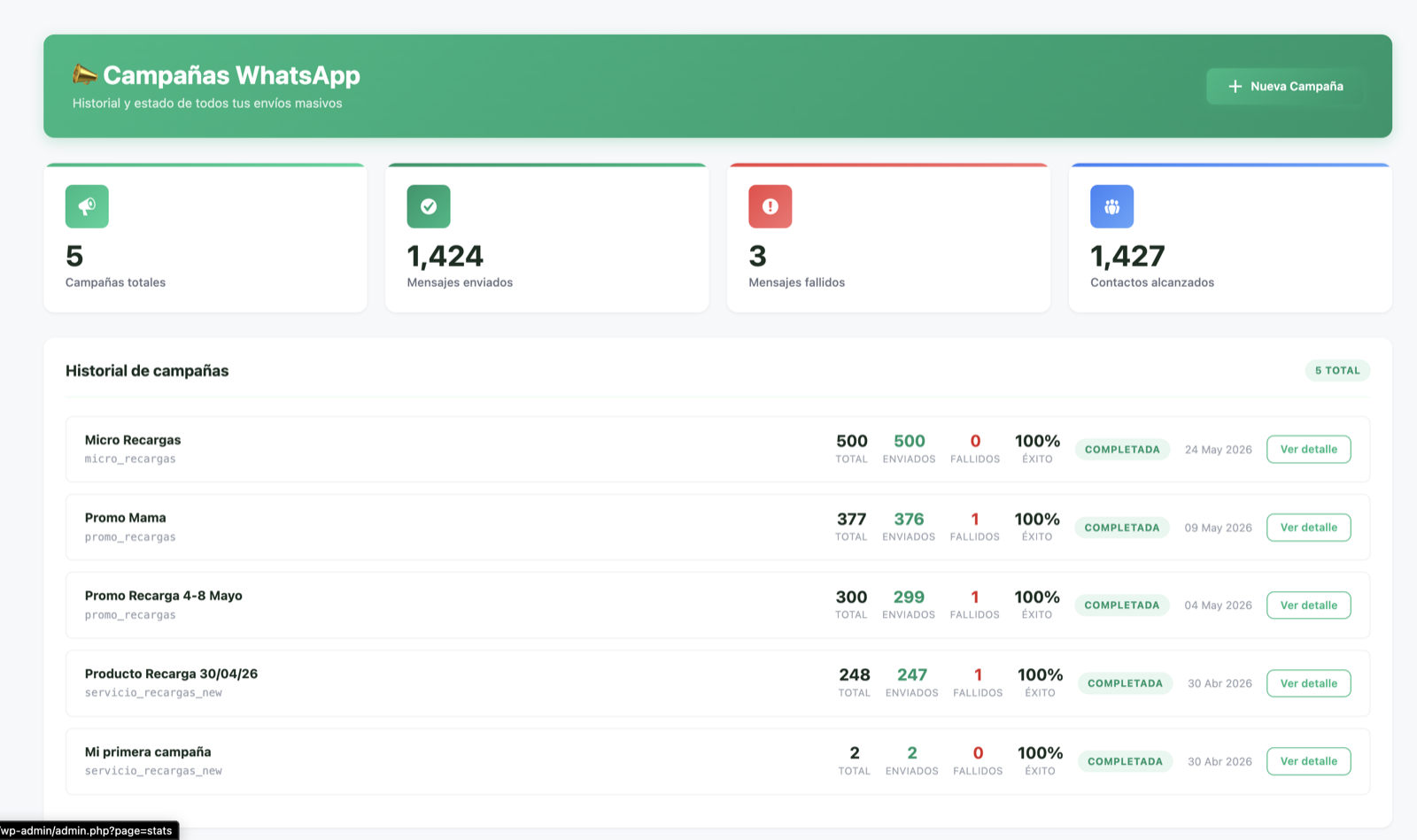
Task: Click servicio_recargas_new slug under Mi primera campaña
Action: 153,771
